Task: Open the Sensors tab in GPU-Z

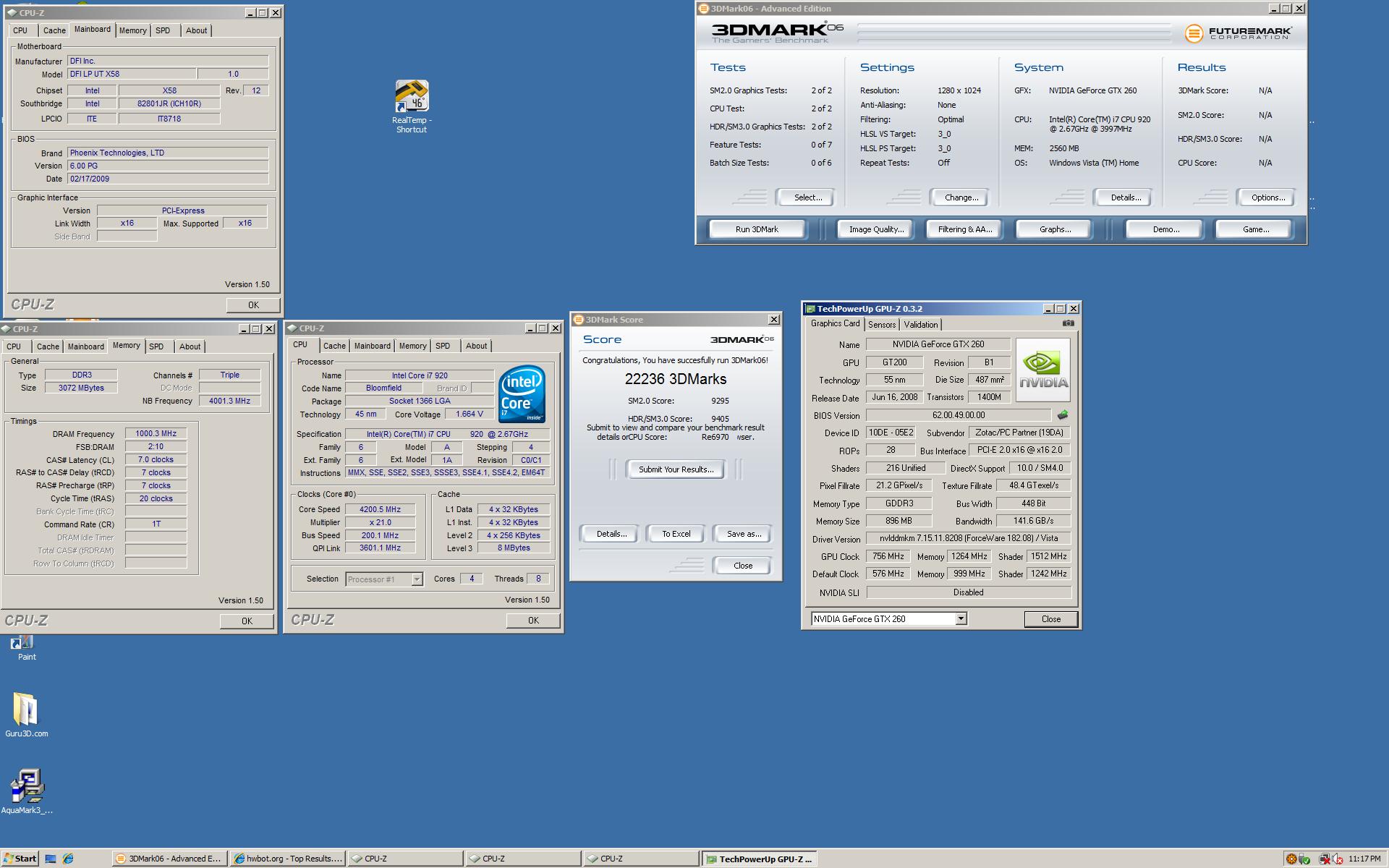Action: pyautogui.click(x=882, y=325)
